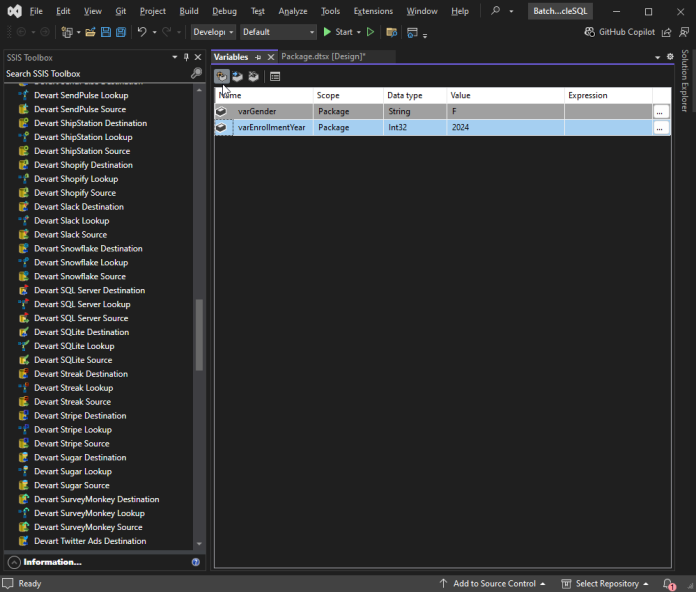Screen dimensions: 696x592
Task: Open the Grid Options icon
Action: click(275, 76)
